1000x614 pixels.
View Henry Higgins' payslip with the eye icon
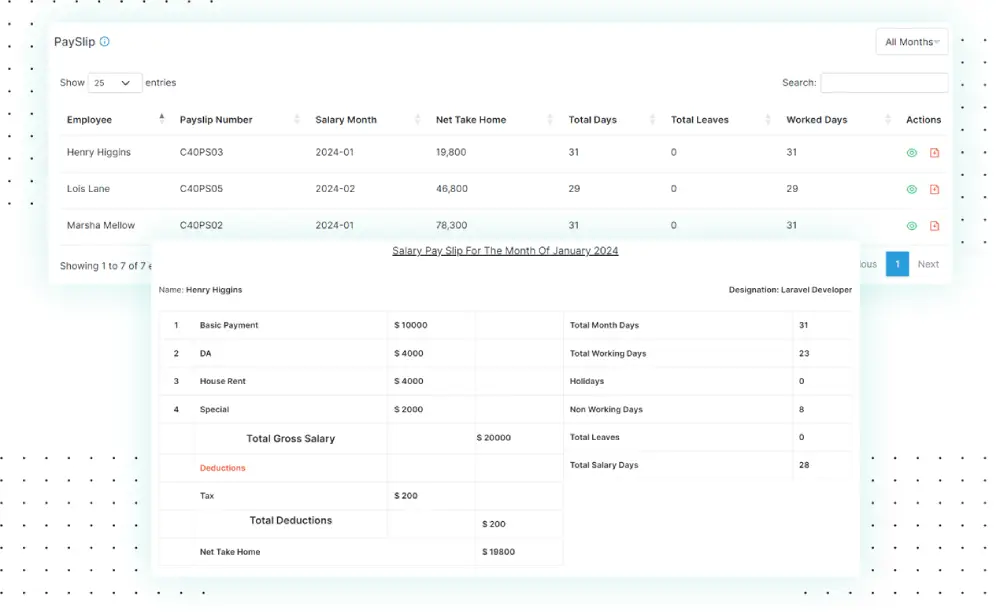tap(913, 152)
